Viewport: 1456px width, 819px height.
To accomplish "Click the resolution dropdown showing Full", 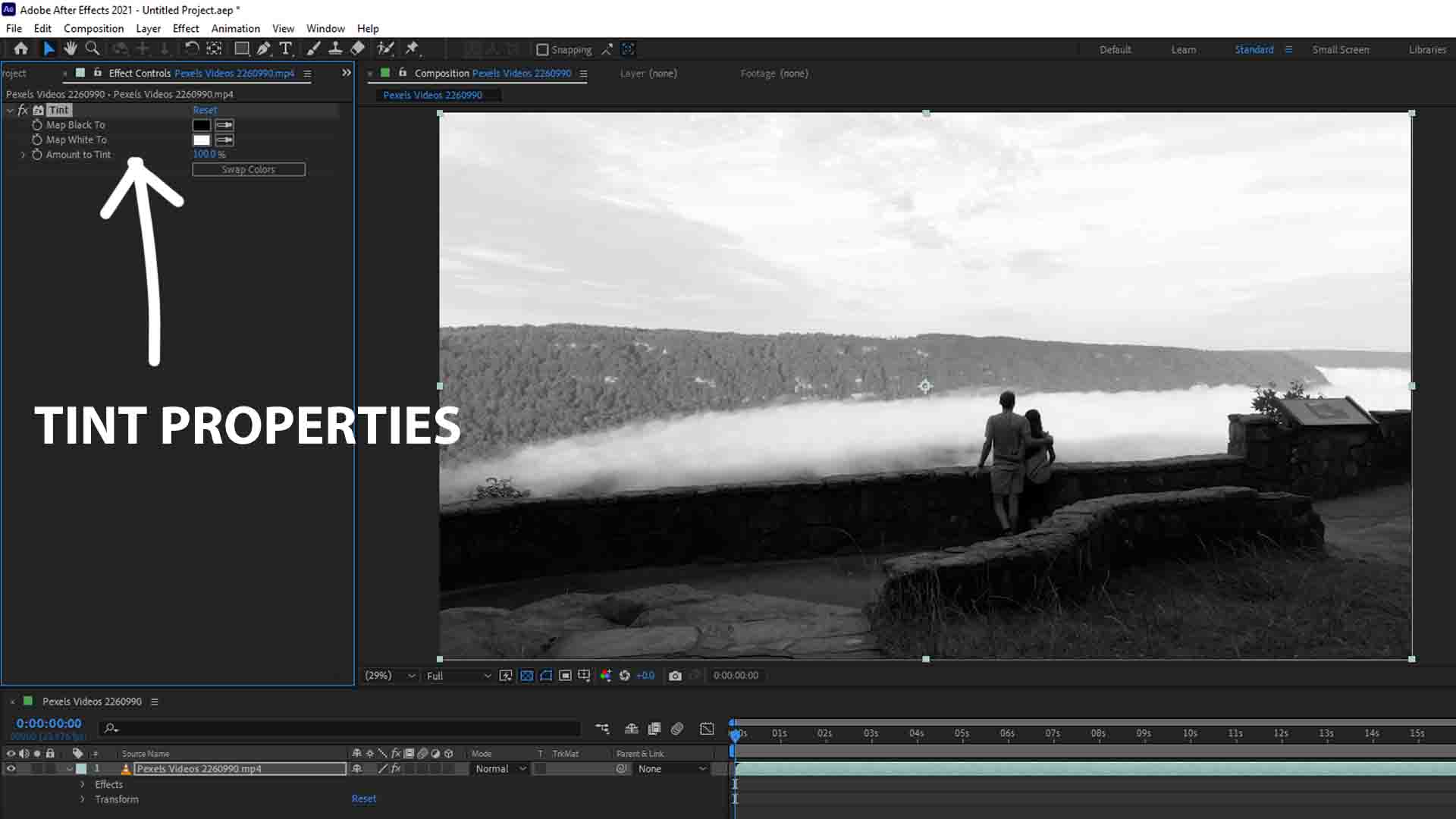I will [x=454, y=675].
